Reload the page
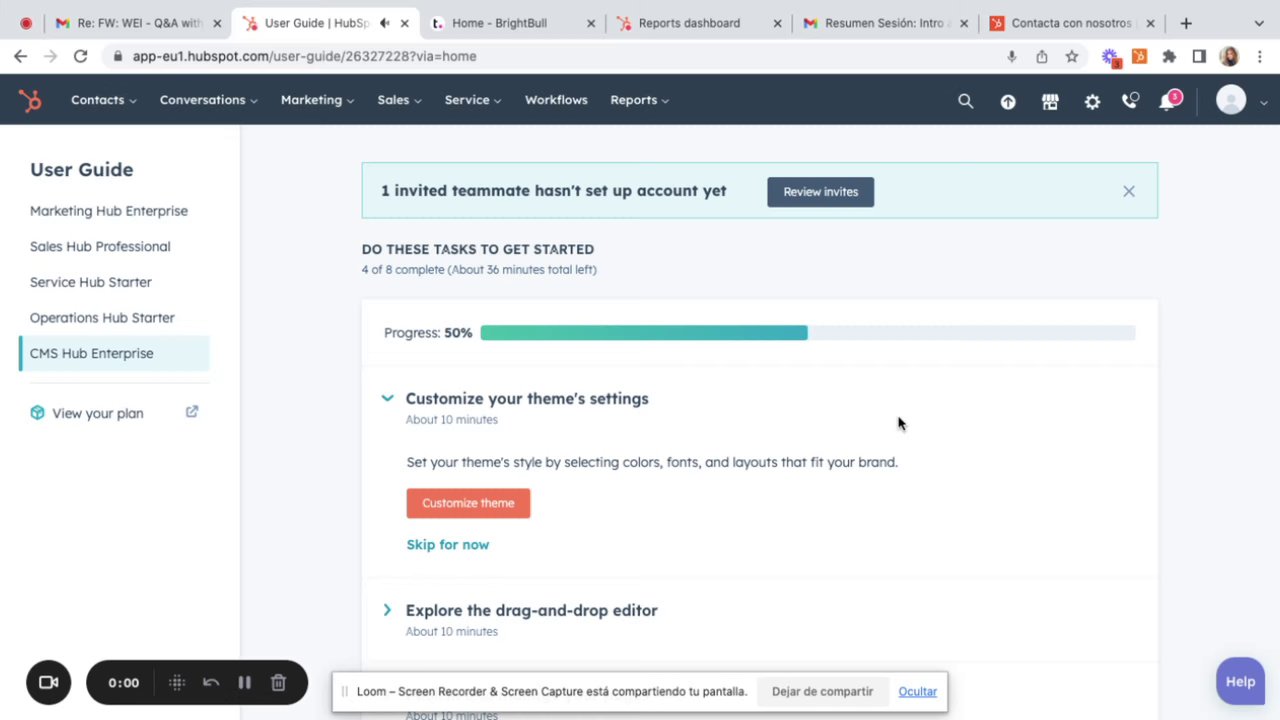The width and height of the screenshot is (1280, 720). (x=80, y=56)
